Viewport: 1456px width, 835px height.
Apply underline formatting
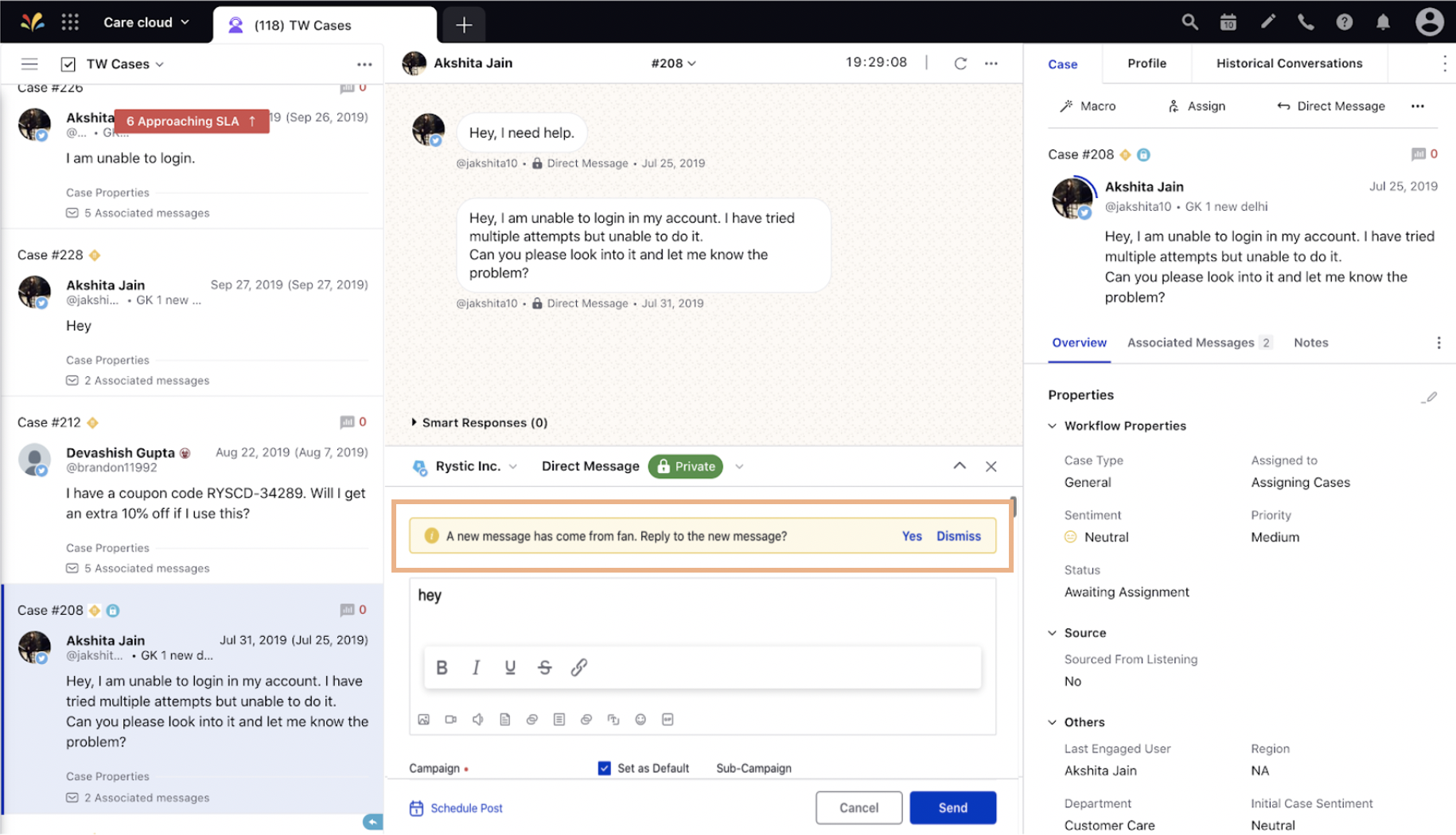click(510, 667)
